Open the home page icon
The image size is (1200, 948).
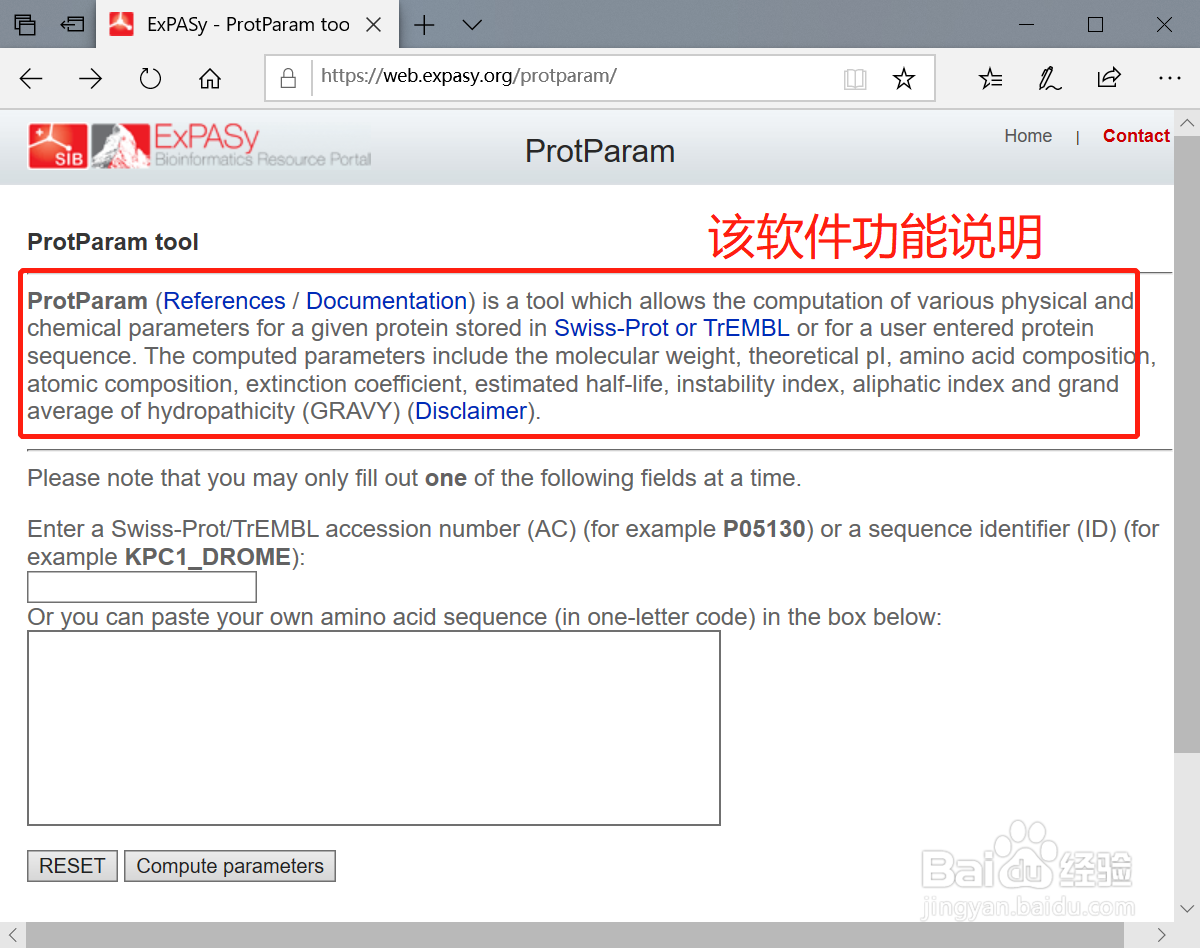tap(209, 79)
